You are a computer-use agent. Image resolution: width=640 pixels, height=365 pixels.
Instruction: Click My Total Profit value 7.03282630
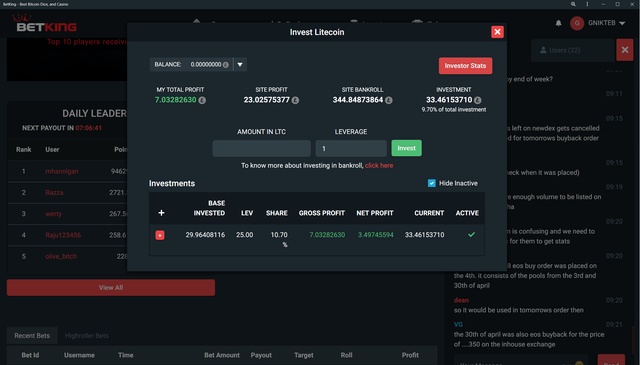click(x=176, y=100)
